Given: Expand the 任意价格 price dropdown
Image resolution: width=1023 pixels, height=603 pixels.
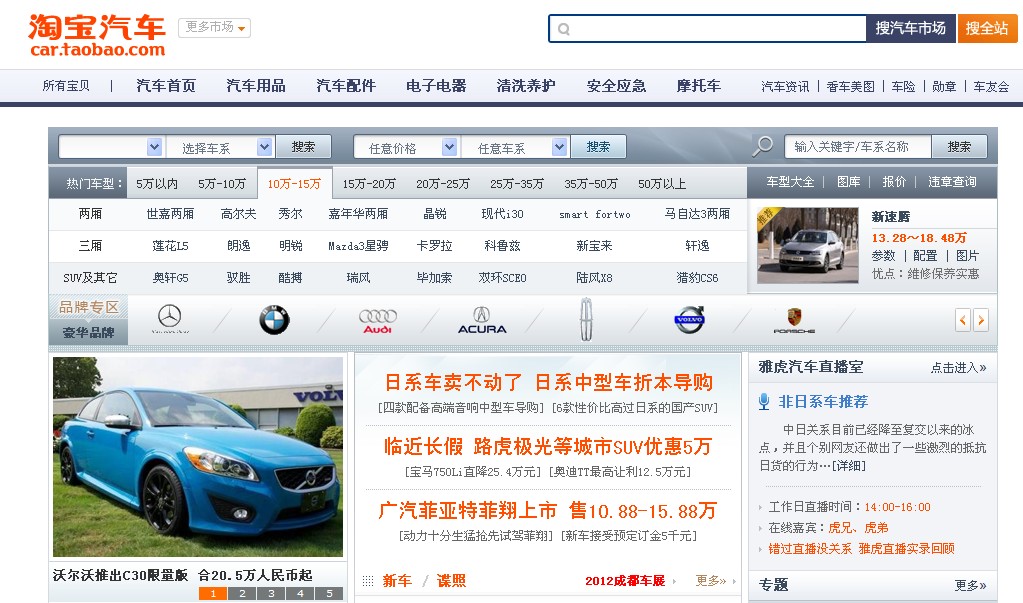Looking at the screenshot, I should click(407, 146).
